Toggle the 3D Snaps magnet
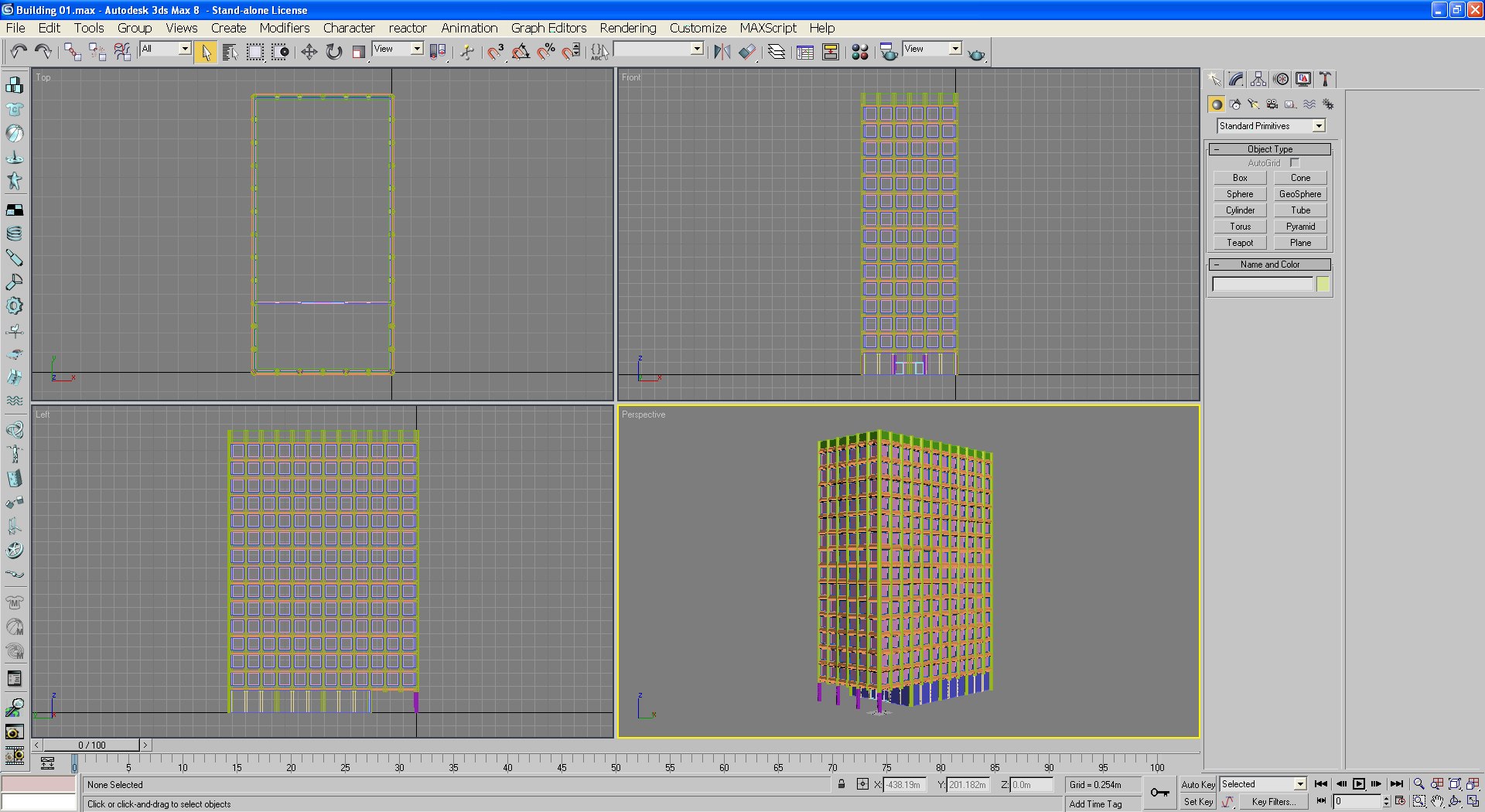Image resolution: width=1485 pixels, height=812 pixels. point(496,52)
